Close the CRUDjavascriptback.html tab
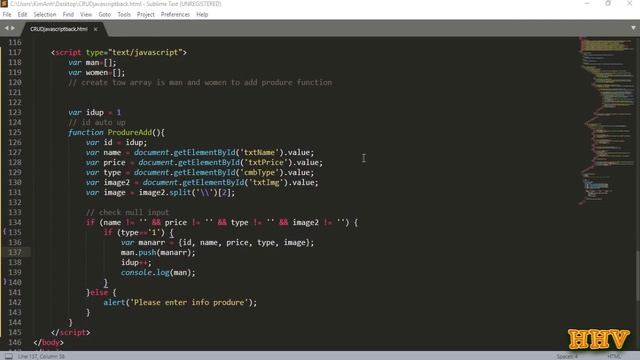The height and width of the screenshot is (360, 640). tap(96, 29)
